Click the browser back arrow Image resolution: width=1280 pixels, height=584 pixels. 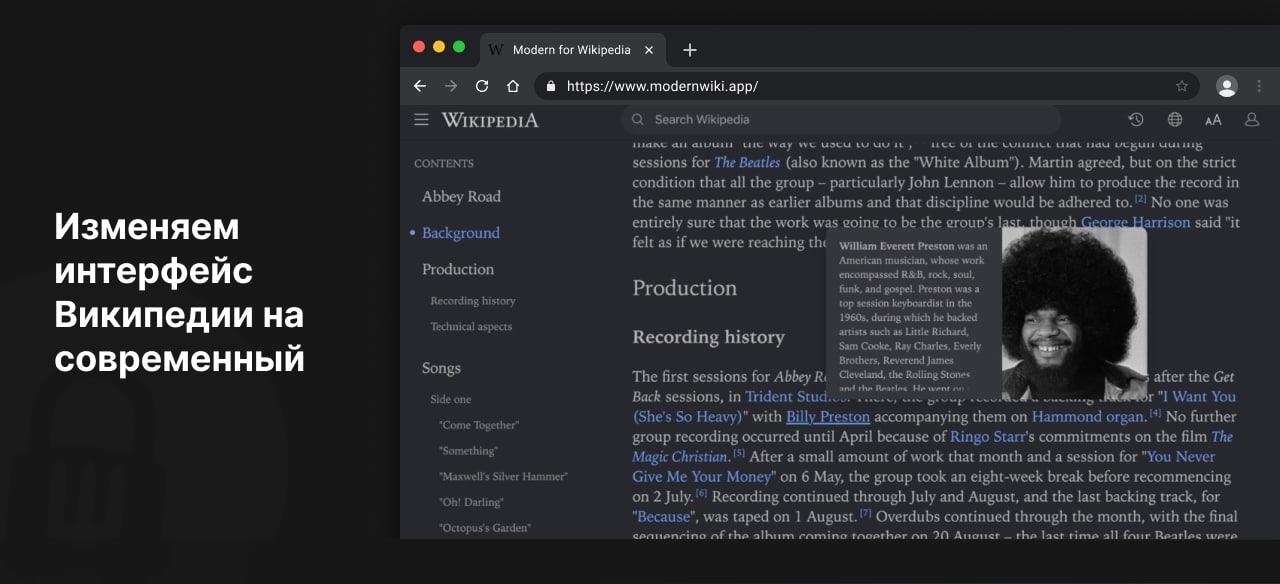tap(420, 86)
